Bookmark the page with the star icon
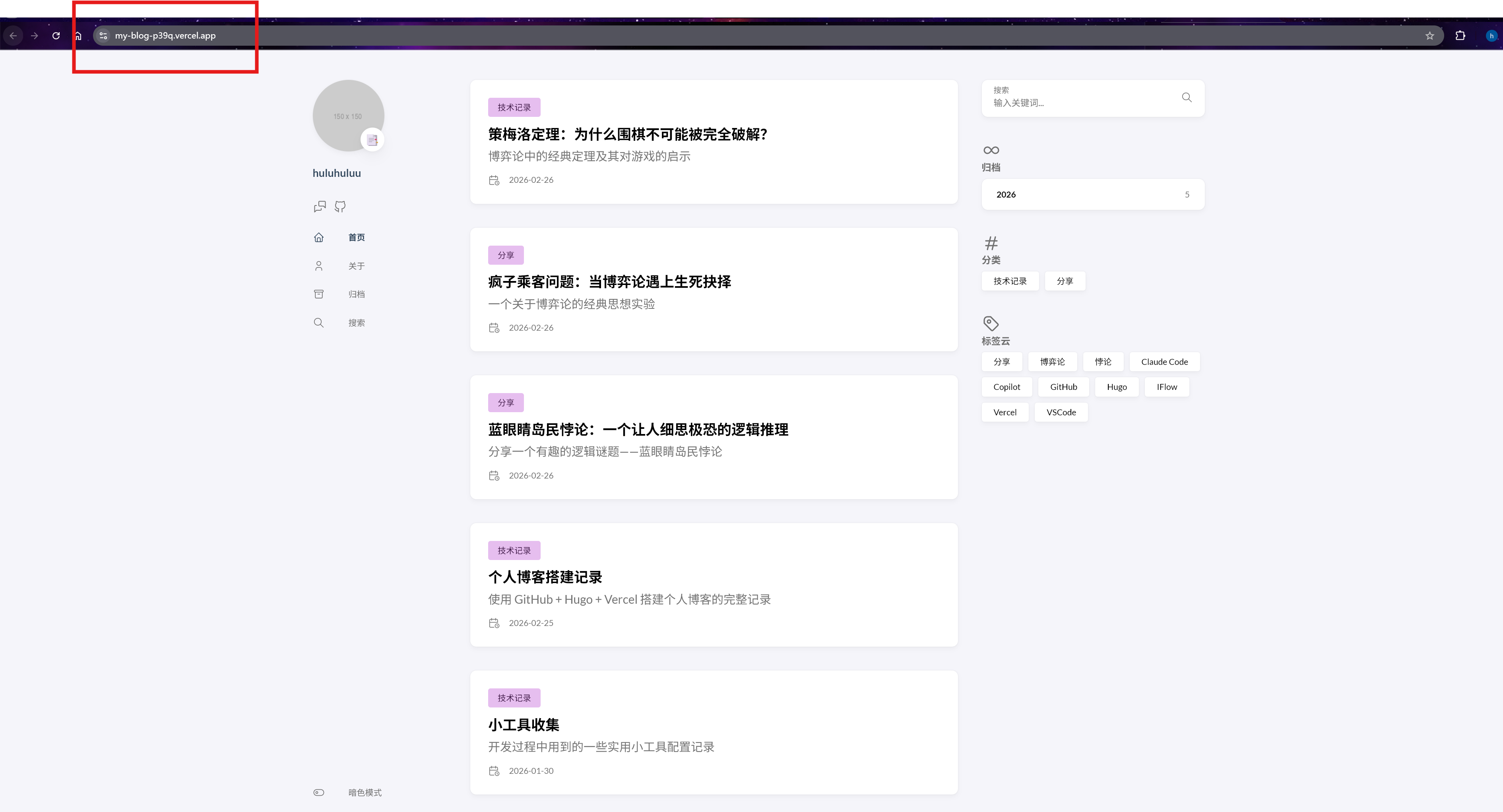1503x812 pixels. (1430, 36)
